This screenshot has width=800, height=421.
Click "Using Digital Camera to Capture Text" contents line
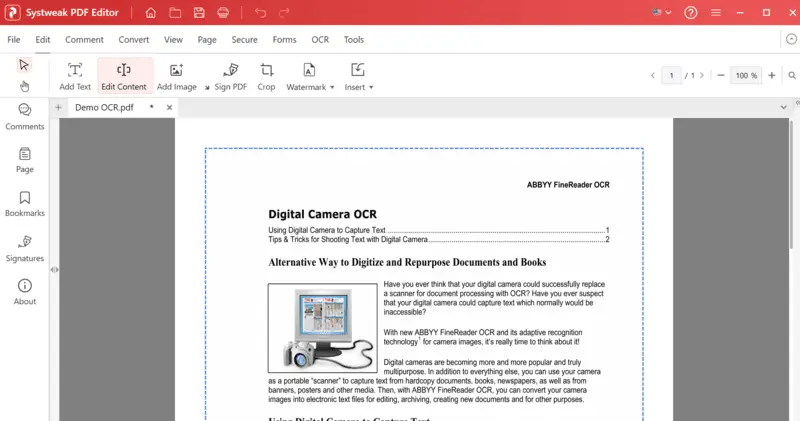pos(439,230)
